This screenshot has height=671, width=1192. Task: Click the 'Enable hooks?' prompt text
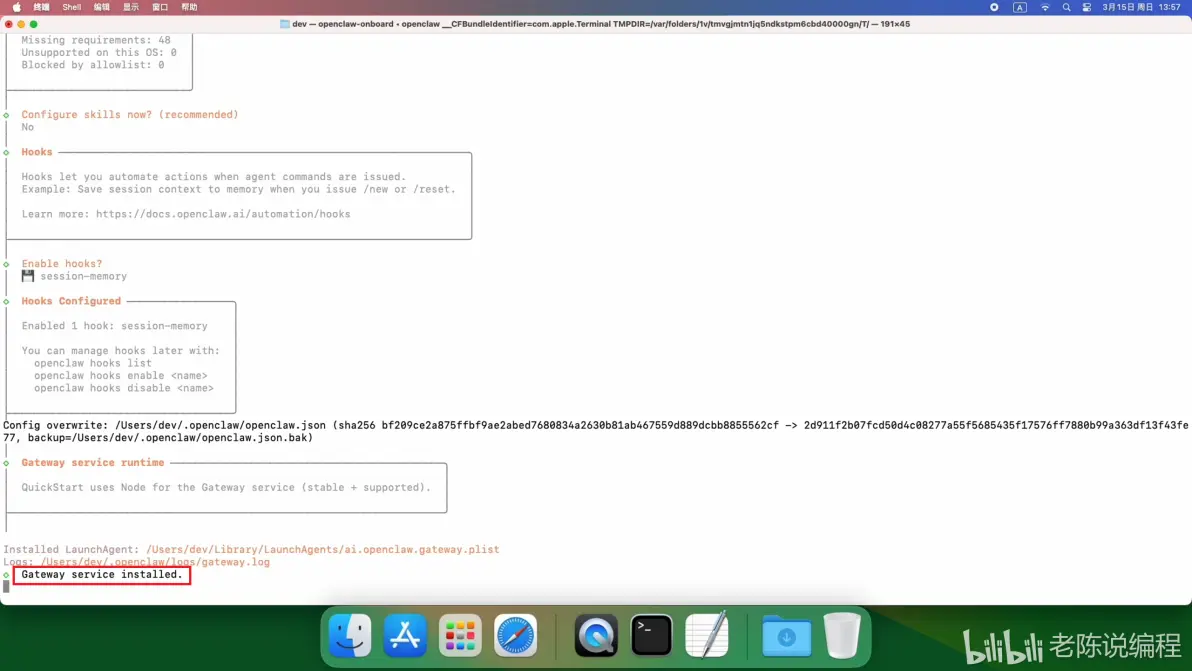point(62,264)
